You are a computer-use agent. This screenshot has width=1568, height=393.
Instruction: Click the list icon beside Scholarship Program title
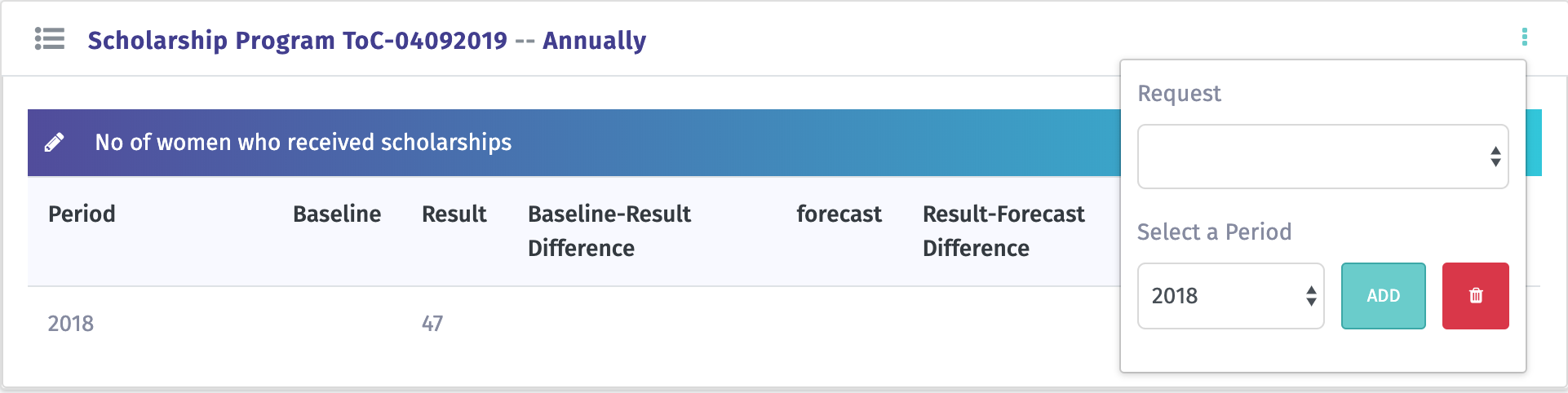[50, 38]
